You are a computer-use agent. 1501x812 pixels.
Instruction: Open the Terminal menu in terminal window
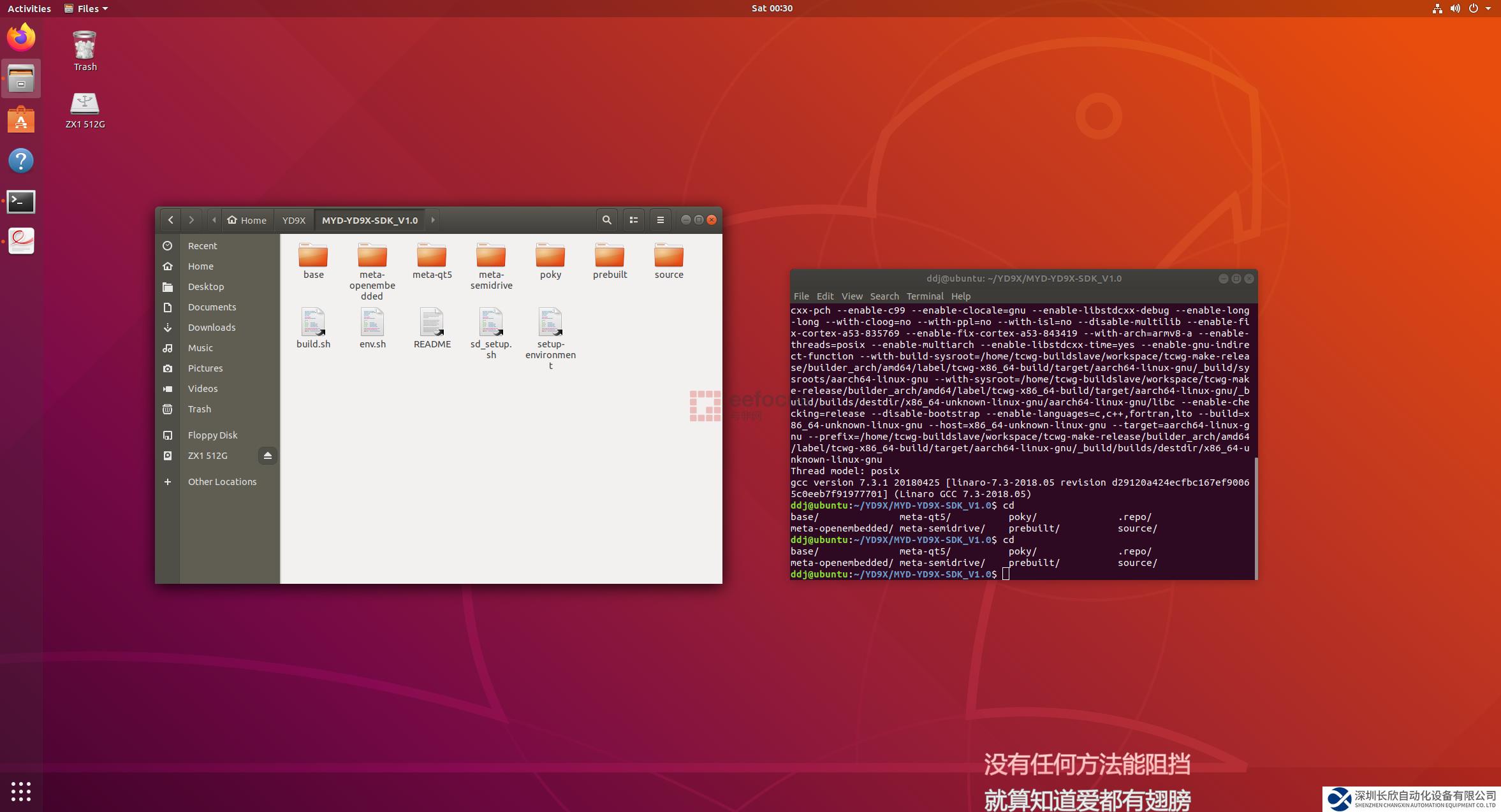coord(925,296)
